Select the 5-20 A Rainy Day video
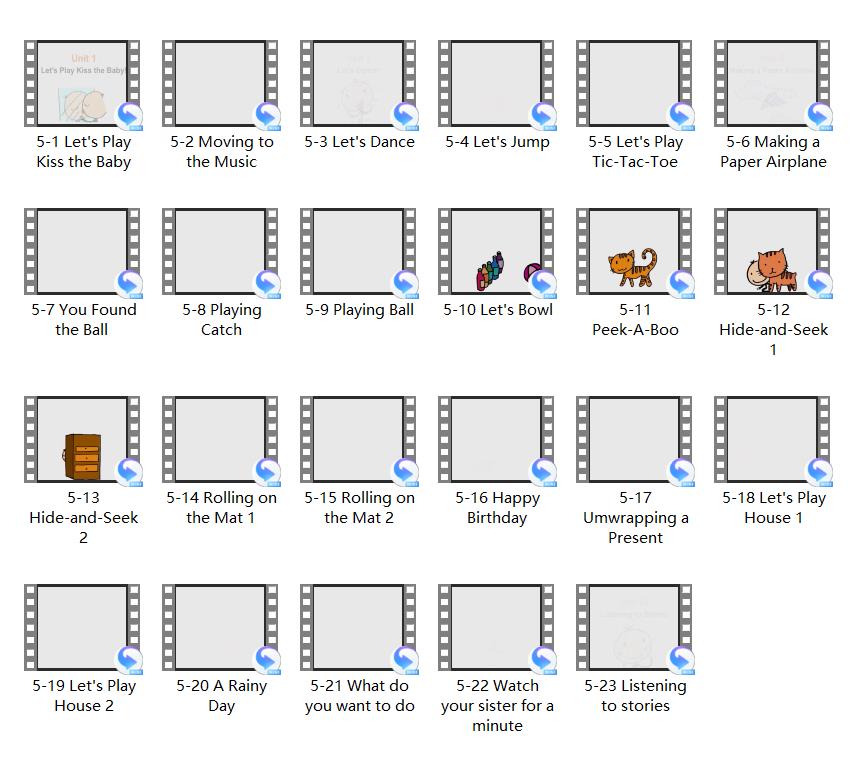849x777 pixels. (x=221, y=629)
